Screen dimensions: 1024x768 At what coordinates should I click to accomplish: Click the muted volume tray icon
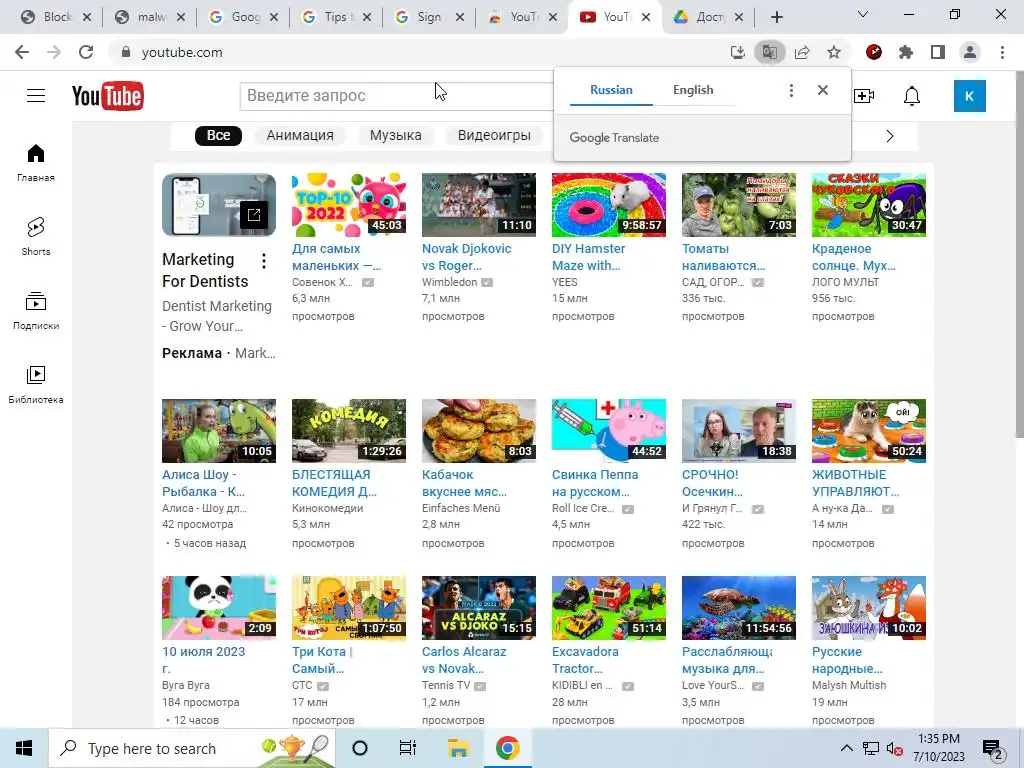894,748
